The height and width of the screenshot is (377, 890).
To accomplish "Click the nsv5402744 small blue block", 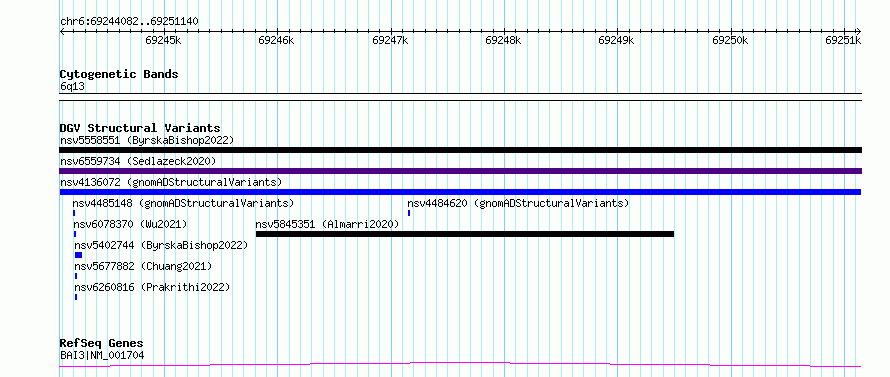I will 78,255.
